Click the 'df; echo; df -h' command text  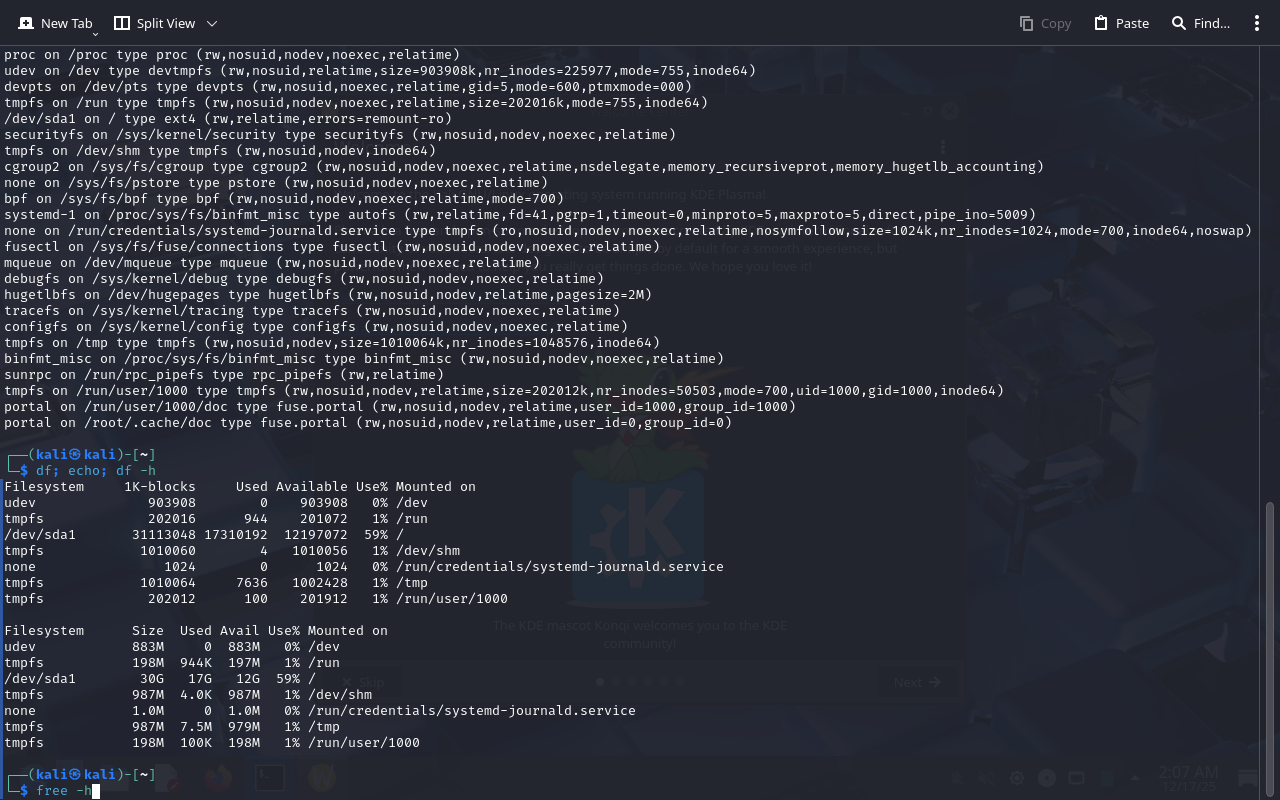pyautogui.click(x=96, y=471)
